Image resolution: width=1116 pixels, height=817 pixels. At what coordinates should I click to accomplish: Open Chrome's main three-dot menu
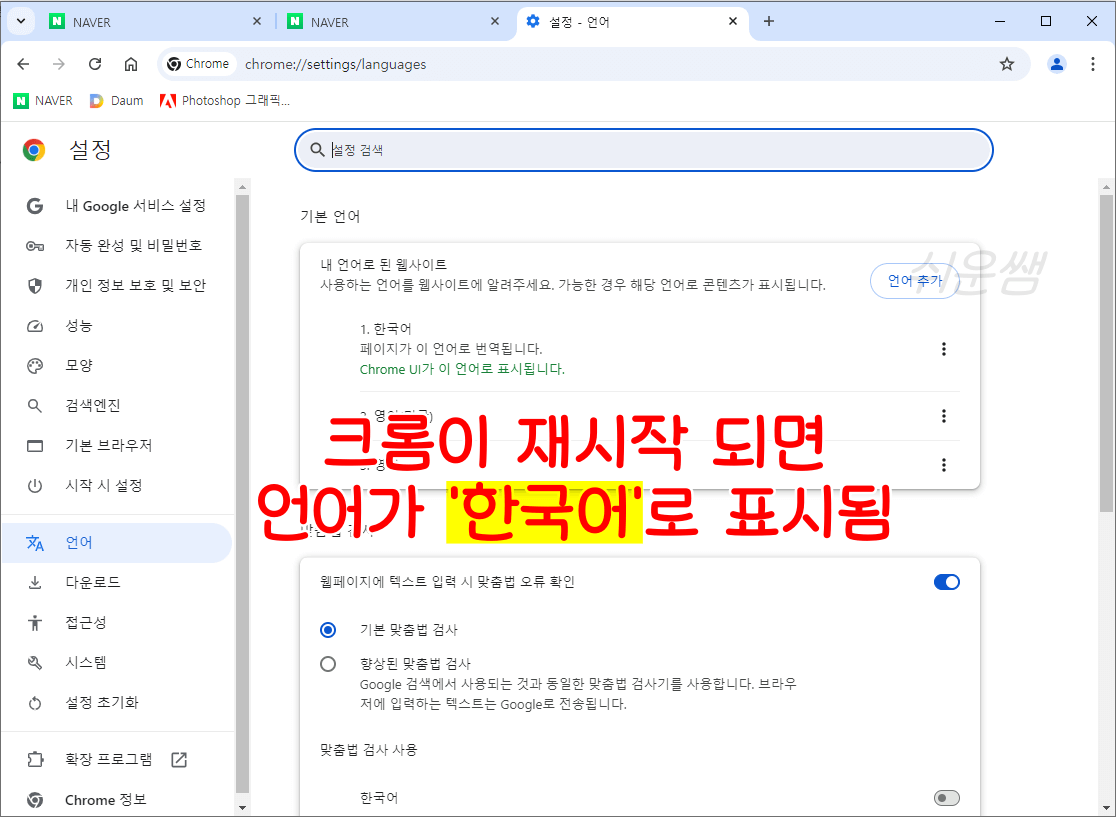(x=1093, y=63)
